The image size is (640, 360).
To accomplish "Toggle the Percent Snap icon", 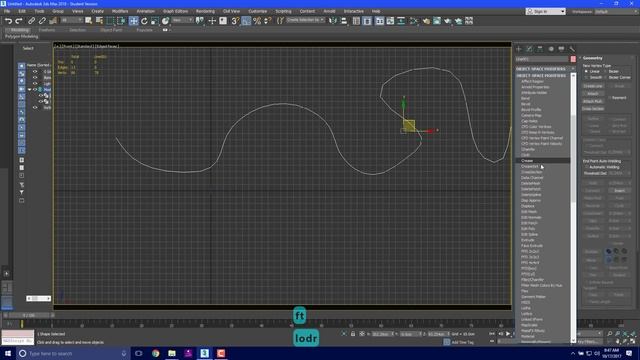I will point(257,21).
